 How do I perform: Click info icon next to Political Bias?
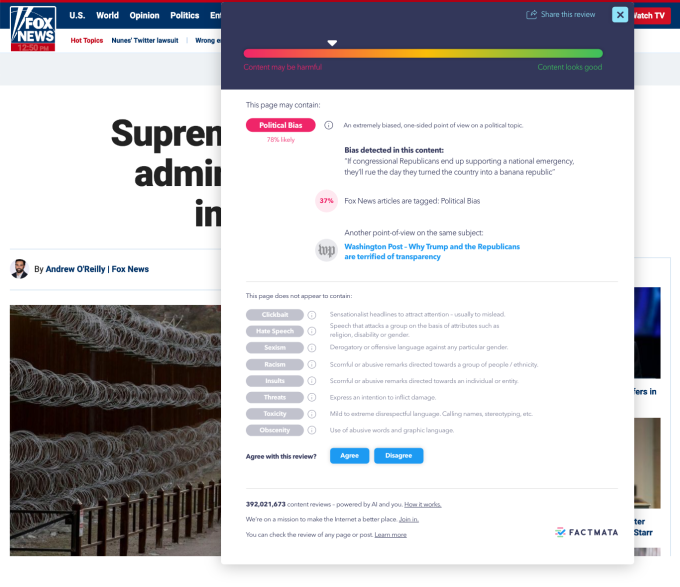[x=329, y=125]
